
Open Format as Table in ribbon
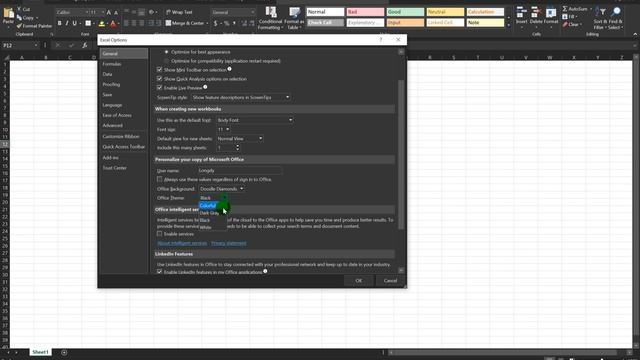coord(294,18)
